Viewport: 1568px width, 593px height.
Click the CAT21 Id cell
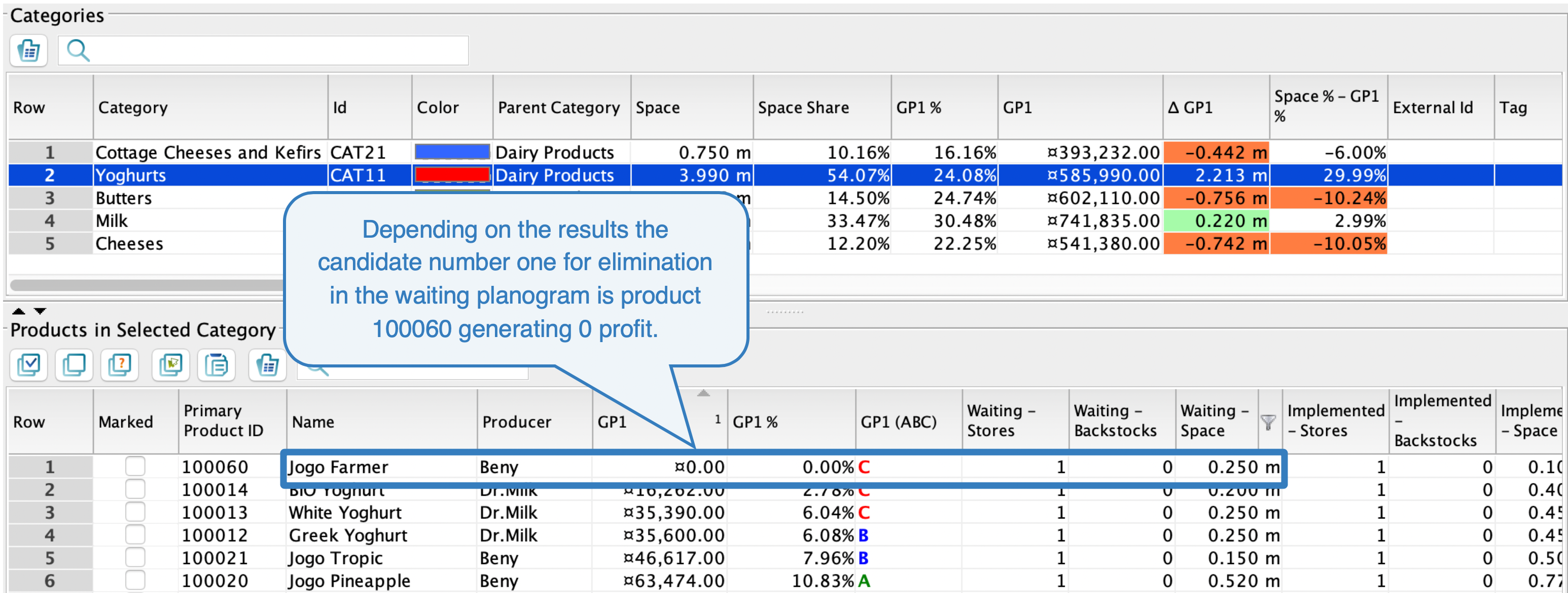(x=370, y=152)
